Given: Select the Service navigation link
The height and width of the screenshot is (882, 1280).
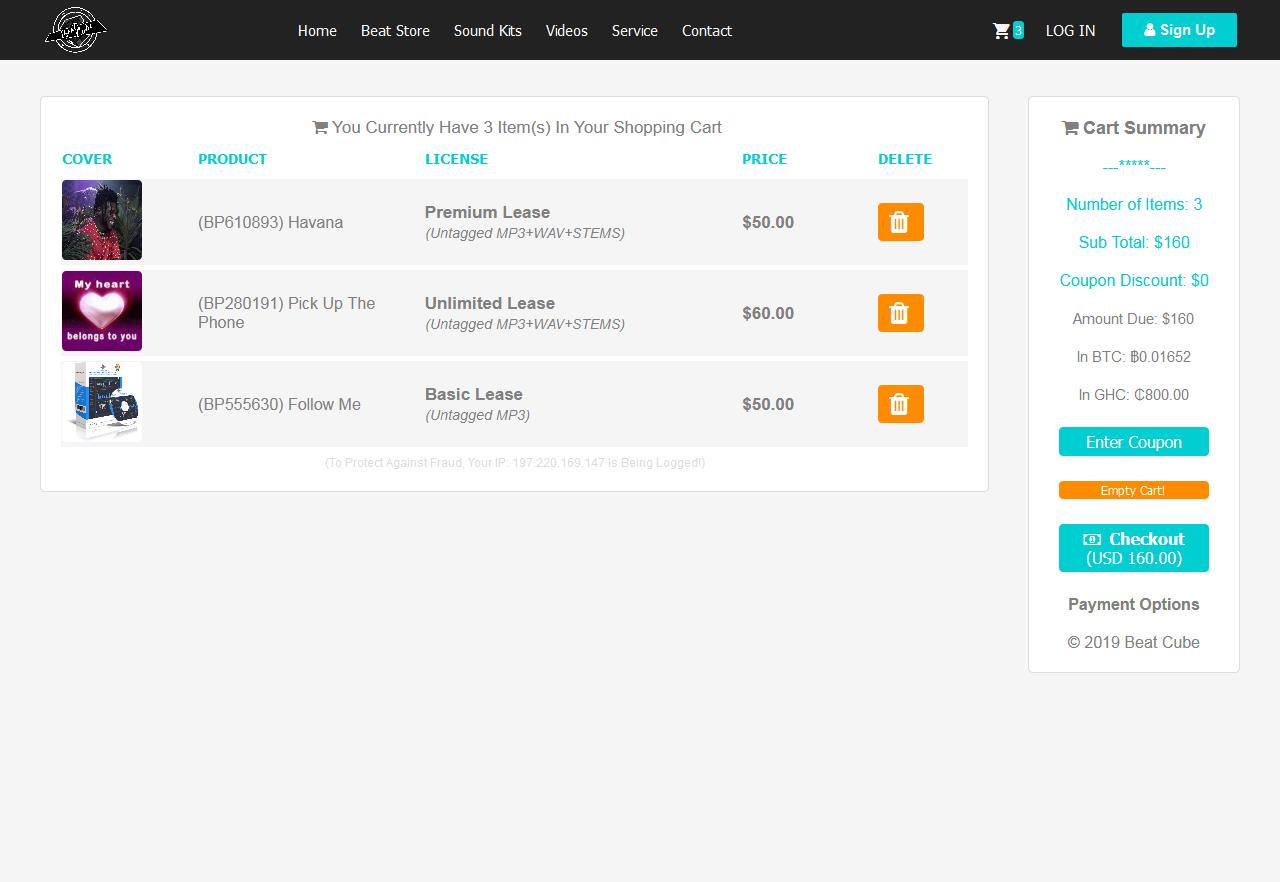Looking at the screenshot, I should tap(634, 31).
